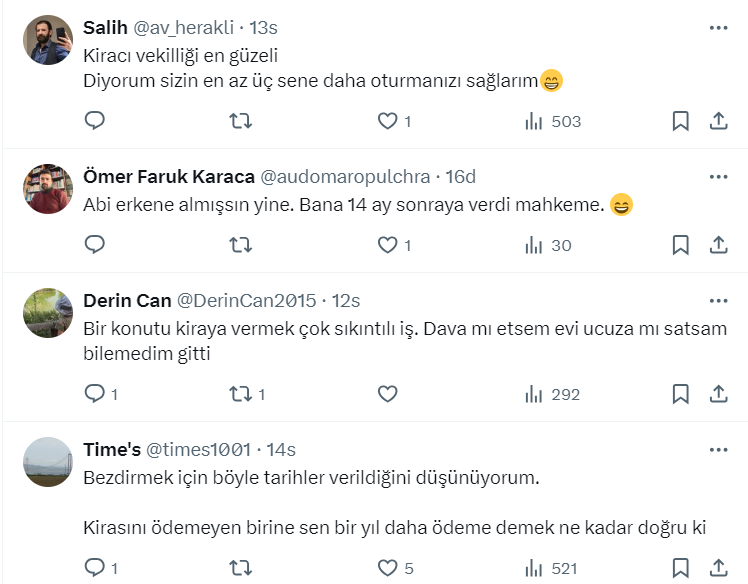Open the 16d timestamp on Ömer's tweet
The image size is (748, 584).
(x=460, y=177)
